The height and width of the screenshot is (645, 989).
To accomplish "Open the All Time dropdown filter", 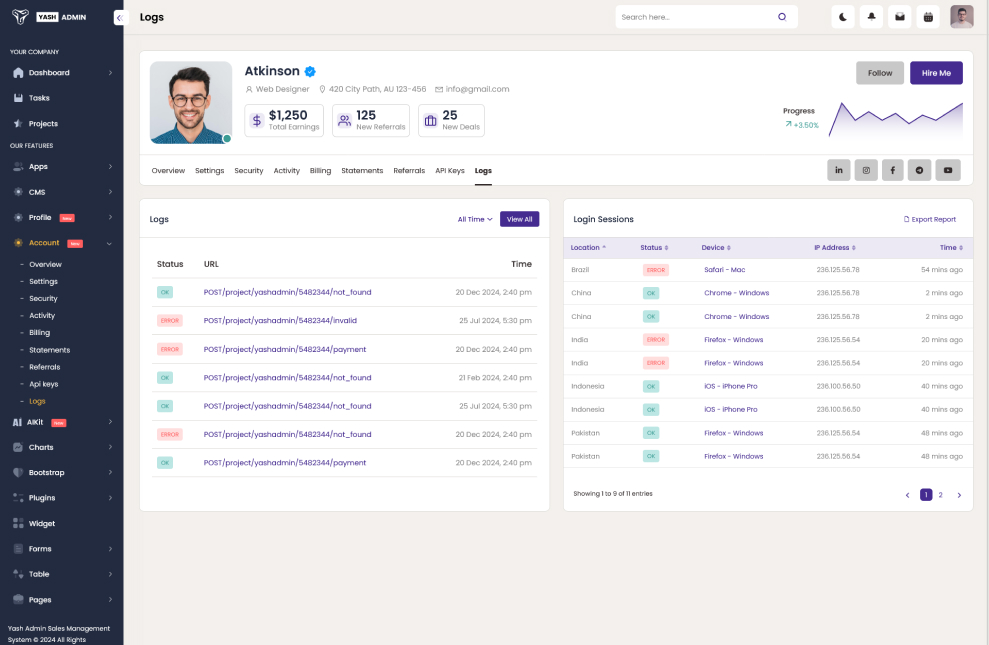I will pyautogui.click(x=475, y=219).
